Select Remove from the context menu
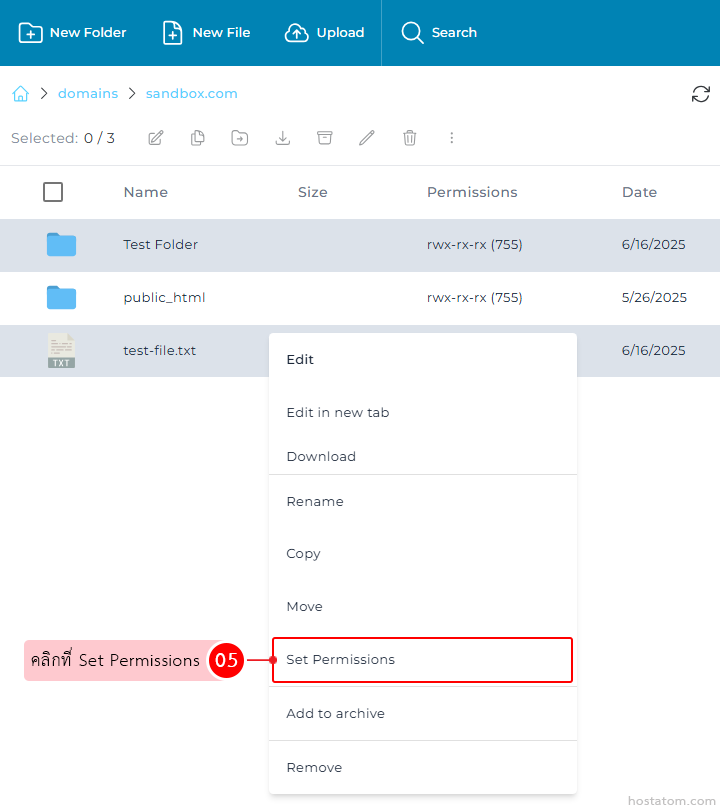The height and width of the screenshot is (809, 720). tap(314, 768)
